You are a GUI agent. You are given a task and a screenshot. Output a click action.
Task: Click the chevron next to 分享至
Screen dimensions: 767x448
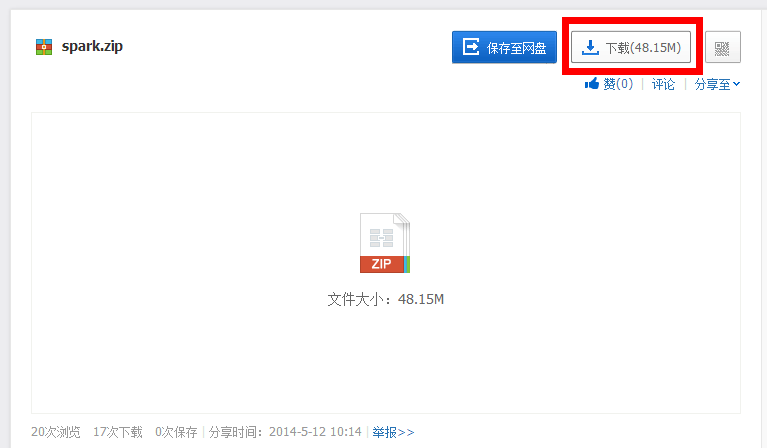[736, 84]
